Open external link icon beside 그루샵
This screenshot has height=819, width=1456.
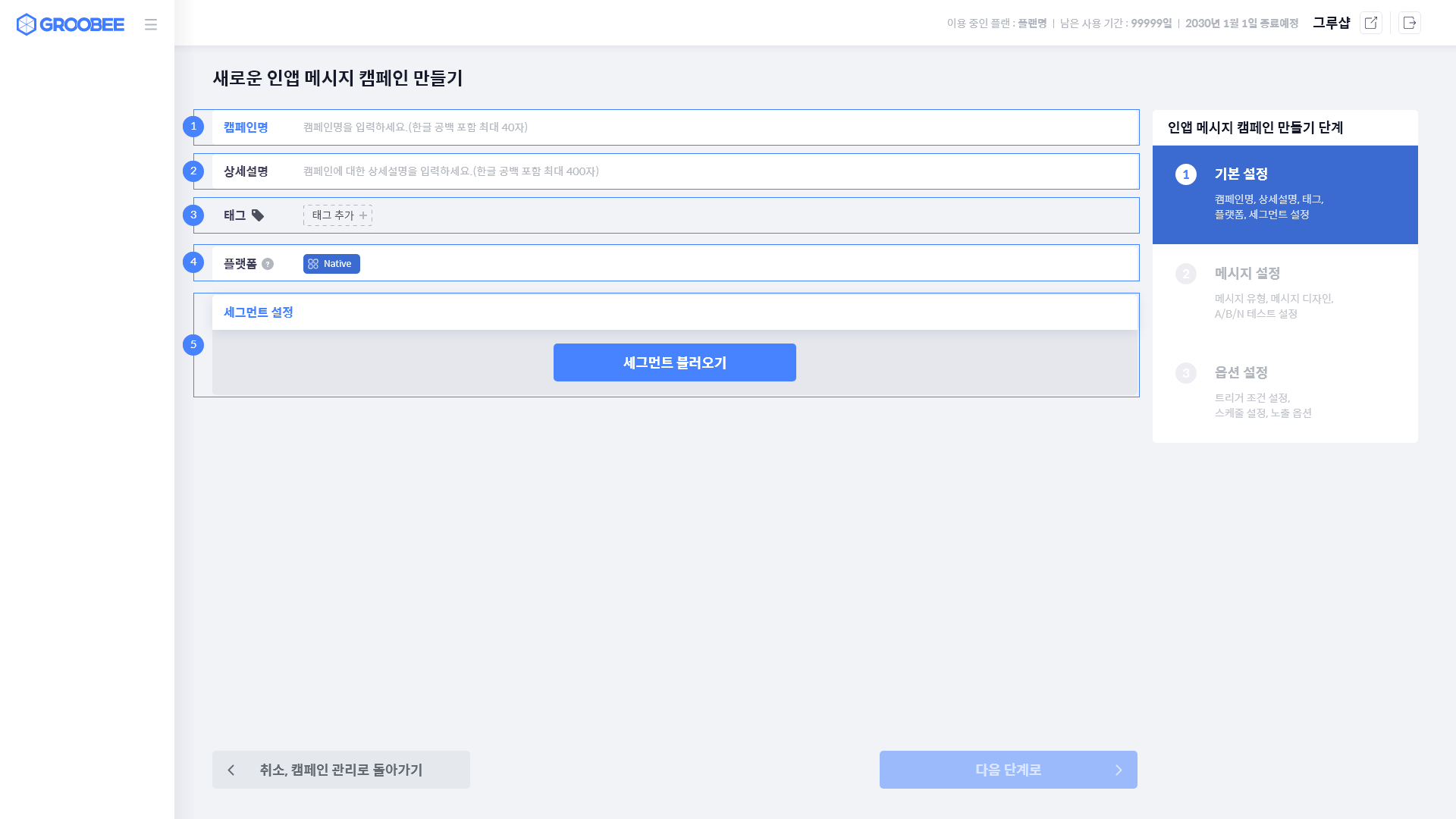1370,23
